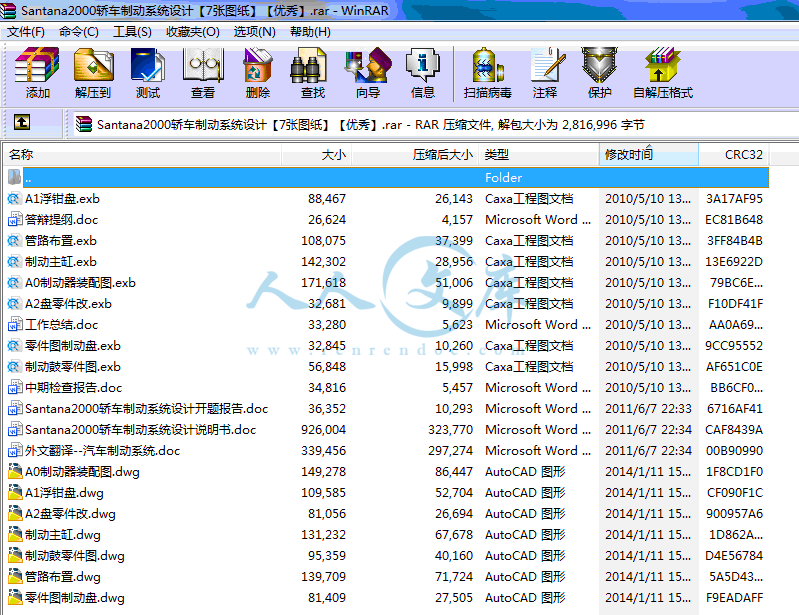Viewport: 799px width, 615px height.
Task: Sort by Packed Size (压缩后大小) header
Action: tap(415, 154)
